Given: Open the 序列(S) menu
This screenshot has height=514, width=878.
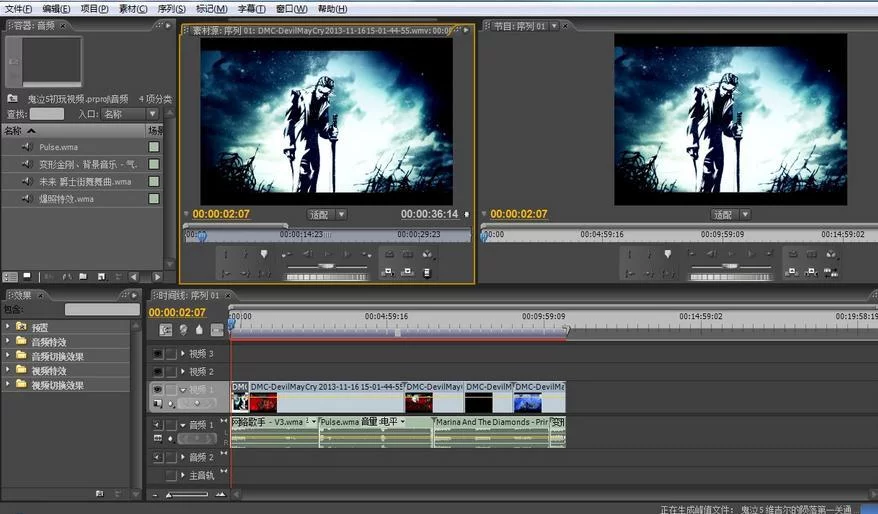Looking at the screenshot, I should click(x=171, y=9).
